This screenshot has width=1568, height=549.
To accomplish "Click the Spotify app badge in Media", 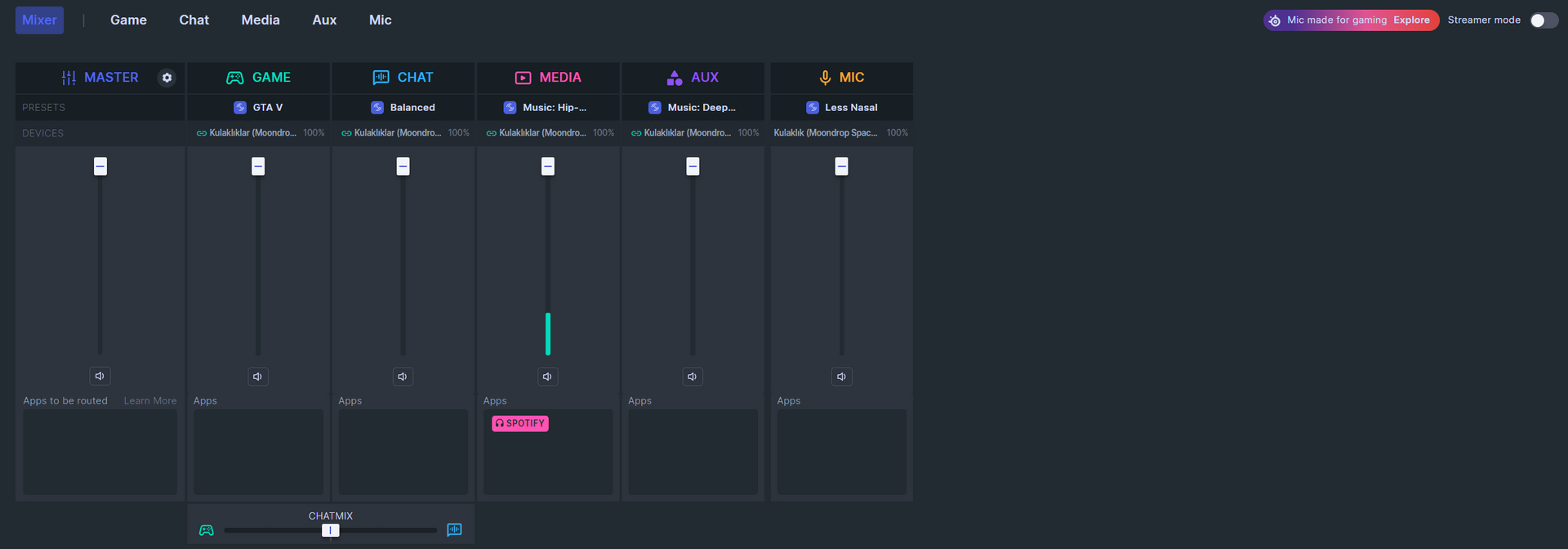I will point(520,423).
